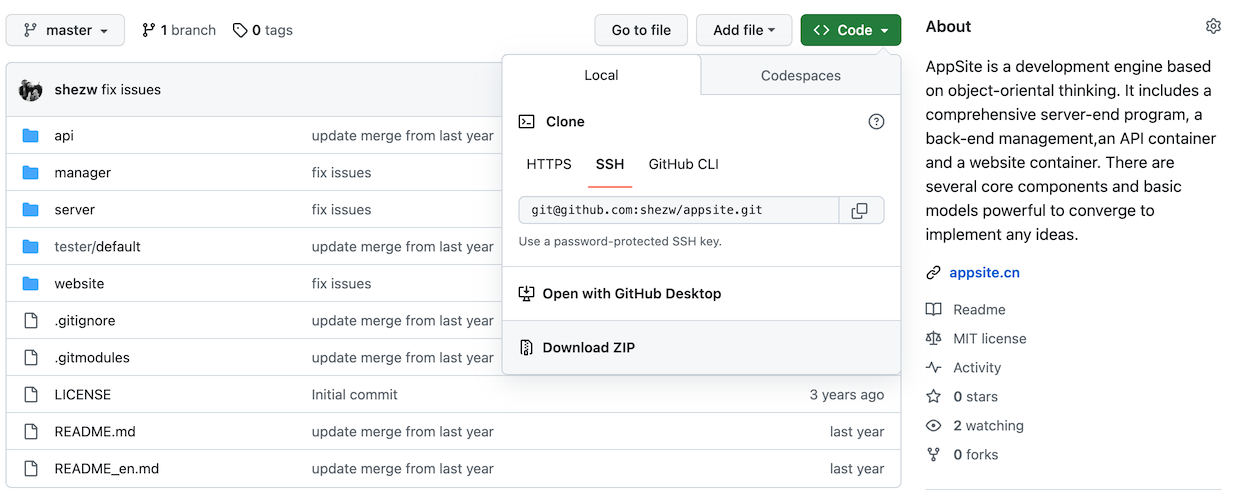Click the .gitmodules file icon
The width and height of the screenshot is (1234, 495).
click(31, 358)
